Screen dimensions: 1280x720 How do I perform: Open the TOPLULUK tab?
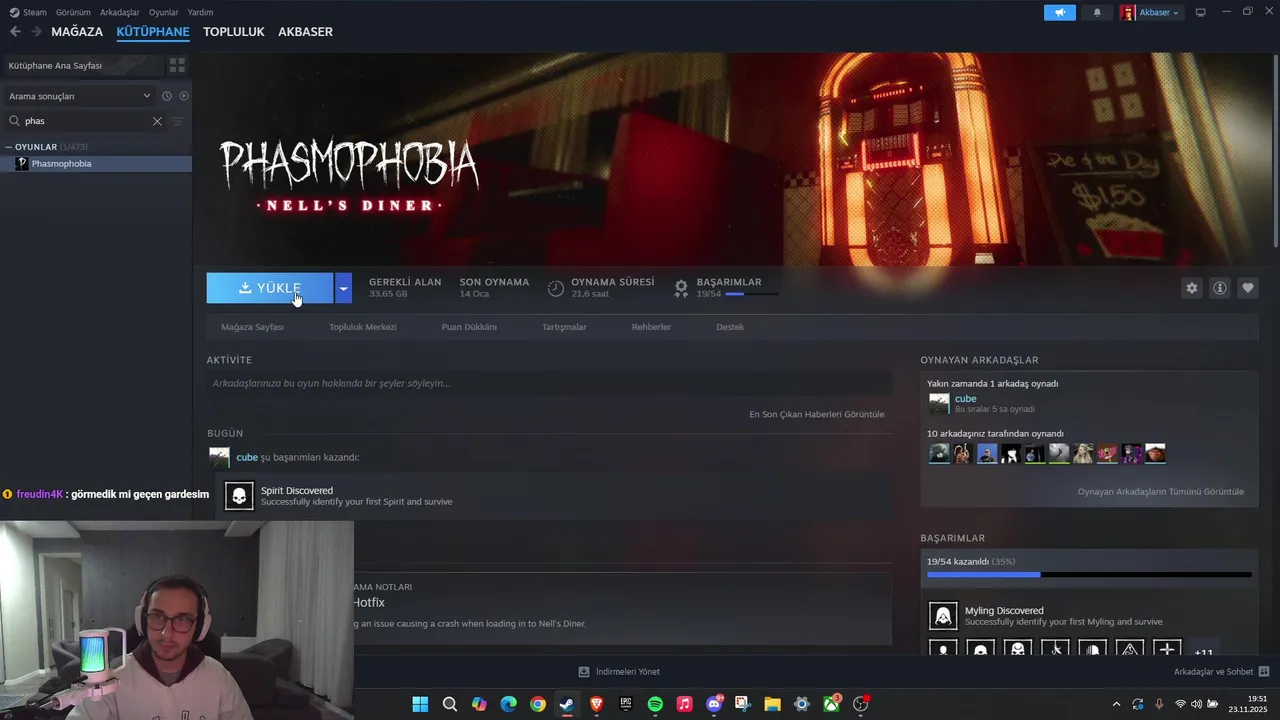[x=233, y=32]
